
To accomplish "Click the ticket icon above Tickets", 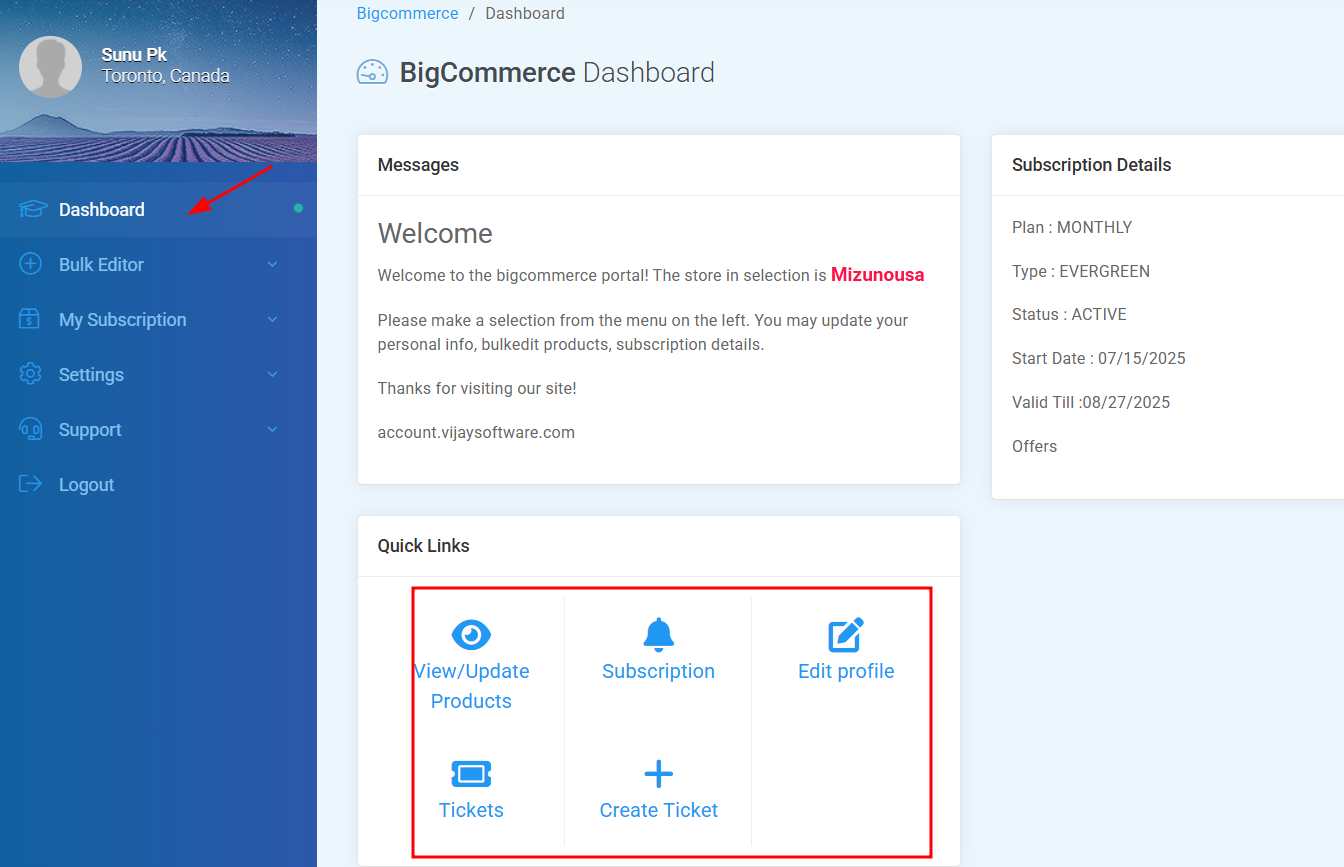I will tap(471, 774).
